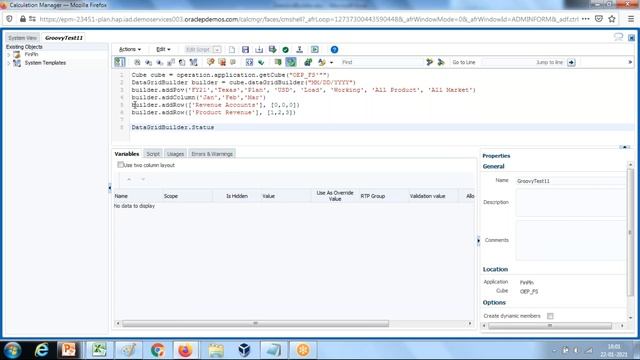The height and width of the screenshot is (360, 640).
Task: Open the small dropdown arrow before the Find field
Action: coord(331,62)
